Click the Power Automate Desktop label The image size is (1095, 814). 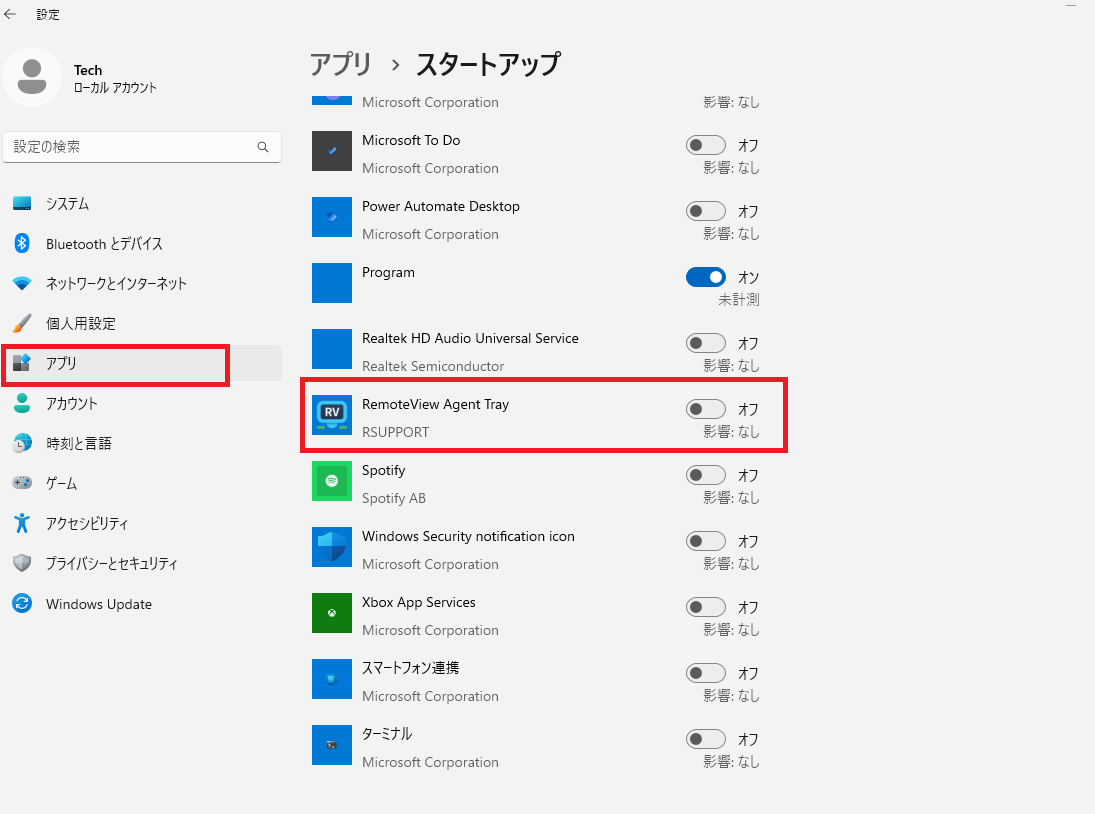click(x=441, y=207)
